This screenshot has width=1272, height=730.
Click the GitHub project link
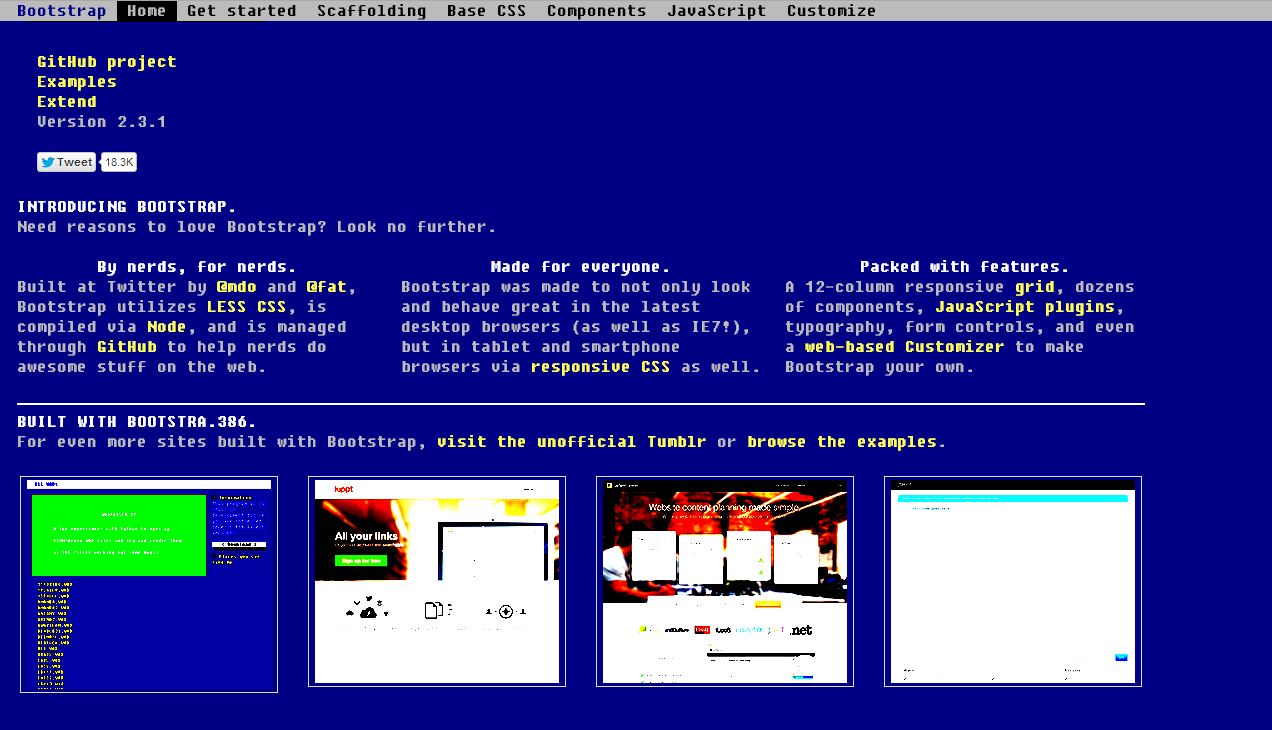tap(106, 62)
